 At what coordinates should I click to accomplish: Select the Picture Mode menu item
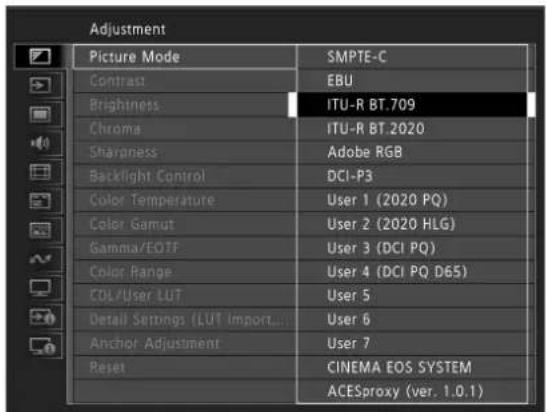(x=185, y=56)
